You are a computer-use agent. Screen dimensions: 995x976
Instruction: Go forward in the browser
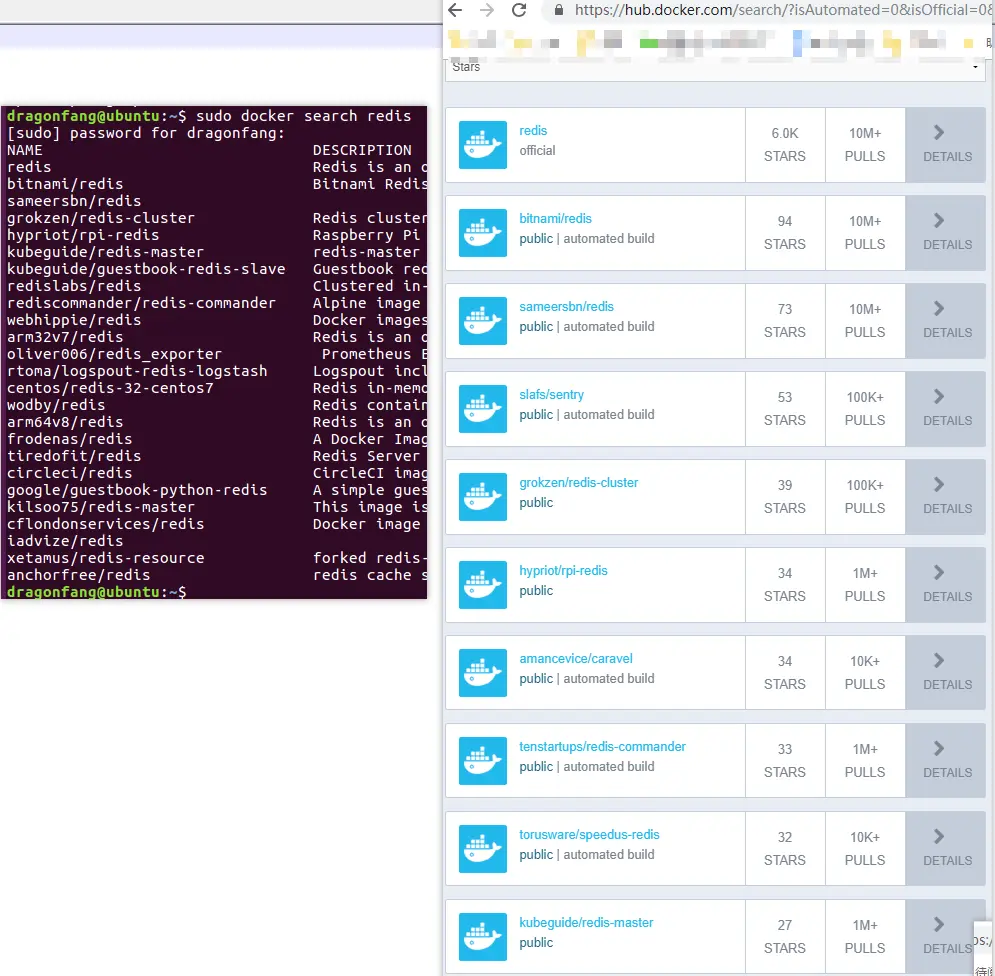click(487, 10)
